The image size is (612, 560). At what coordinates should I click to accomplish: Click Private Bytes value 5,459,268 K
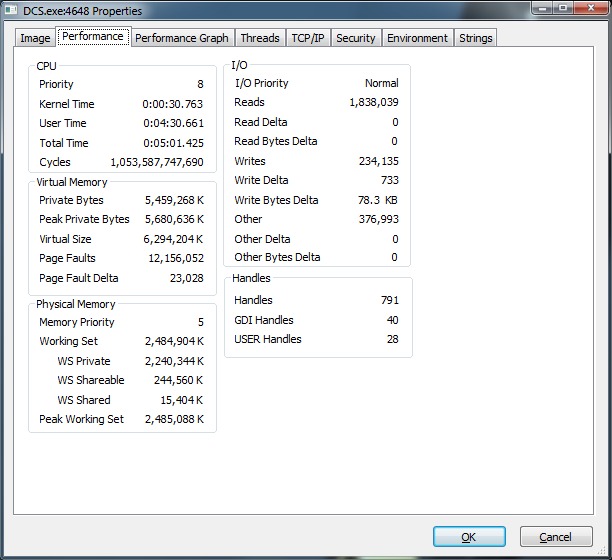174,200
